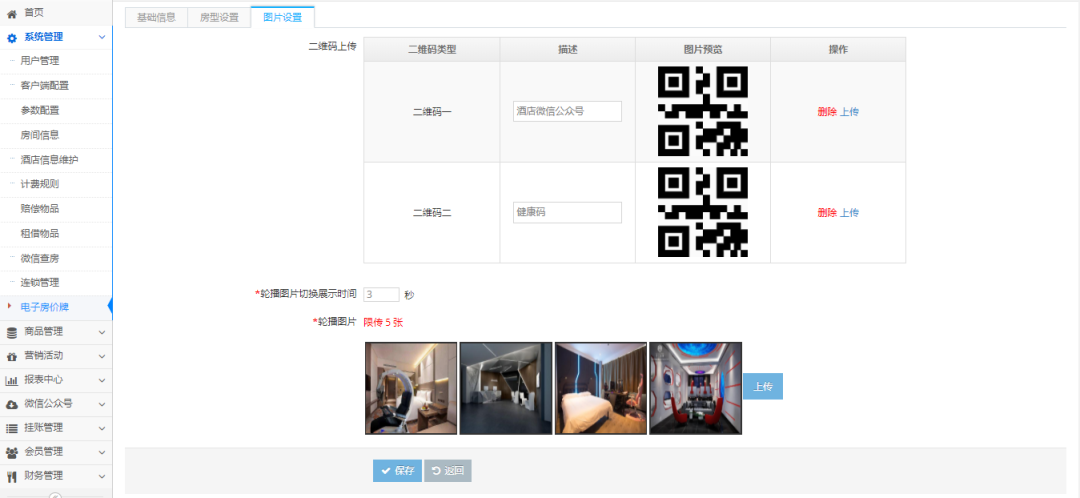Click the 二维码一 type cell

(432, 112)
